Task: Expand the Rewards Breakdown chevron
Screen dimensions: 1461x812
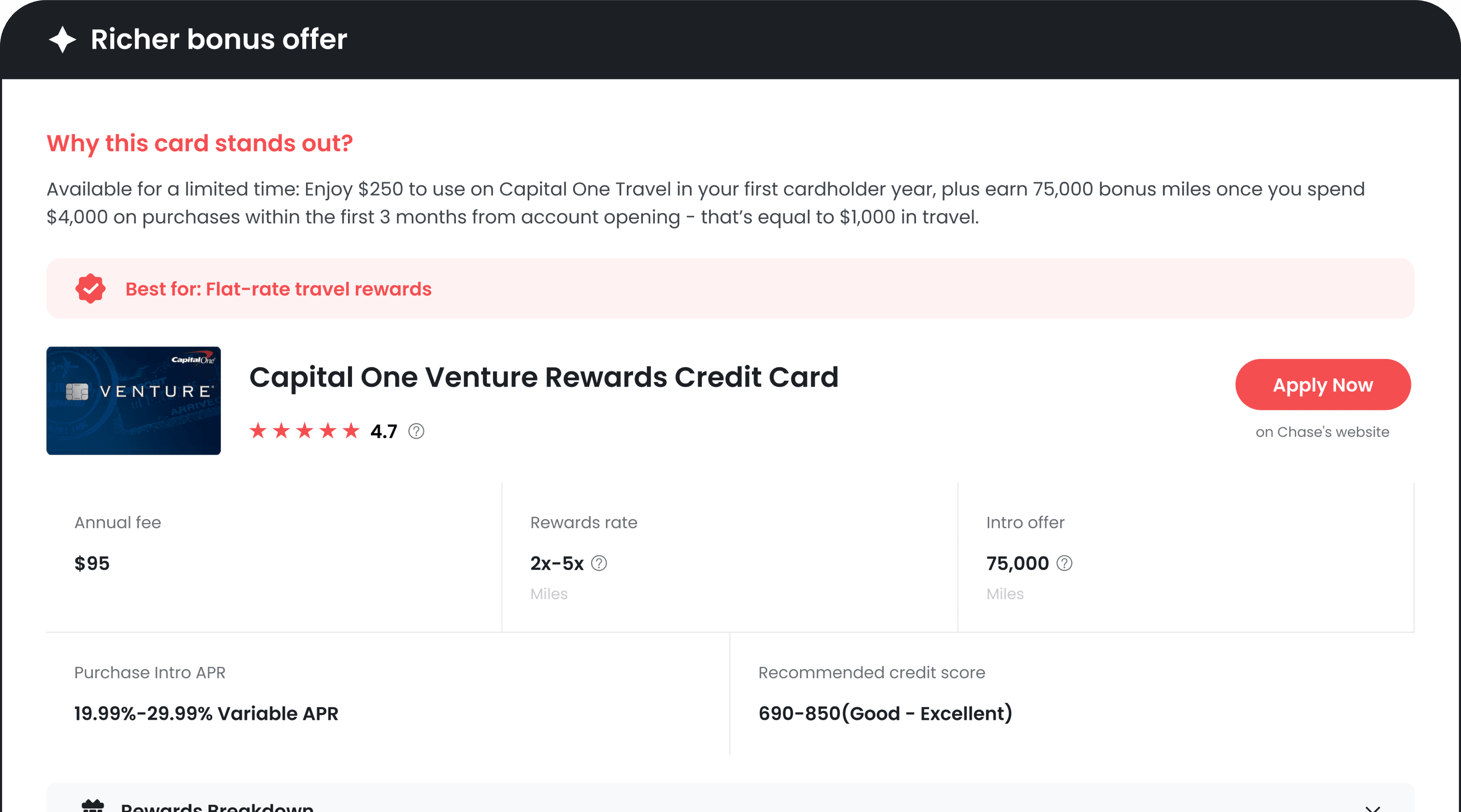Action: click(1372, 807)
